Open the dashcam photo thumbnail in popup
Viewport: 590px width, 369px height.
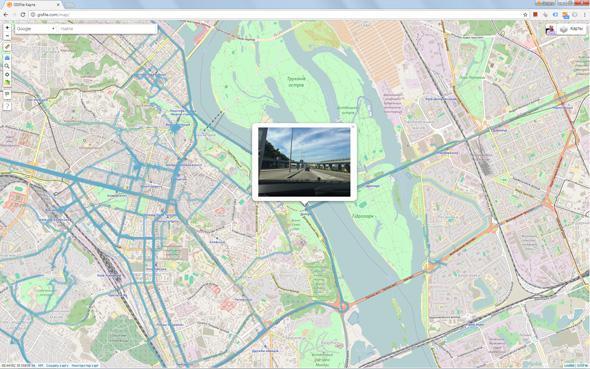[304, 162]
